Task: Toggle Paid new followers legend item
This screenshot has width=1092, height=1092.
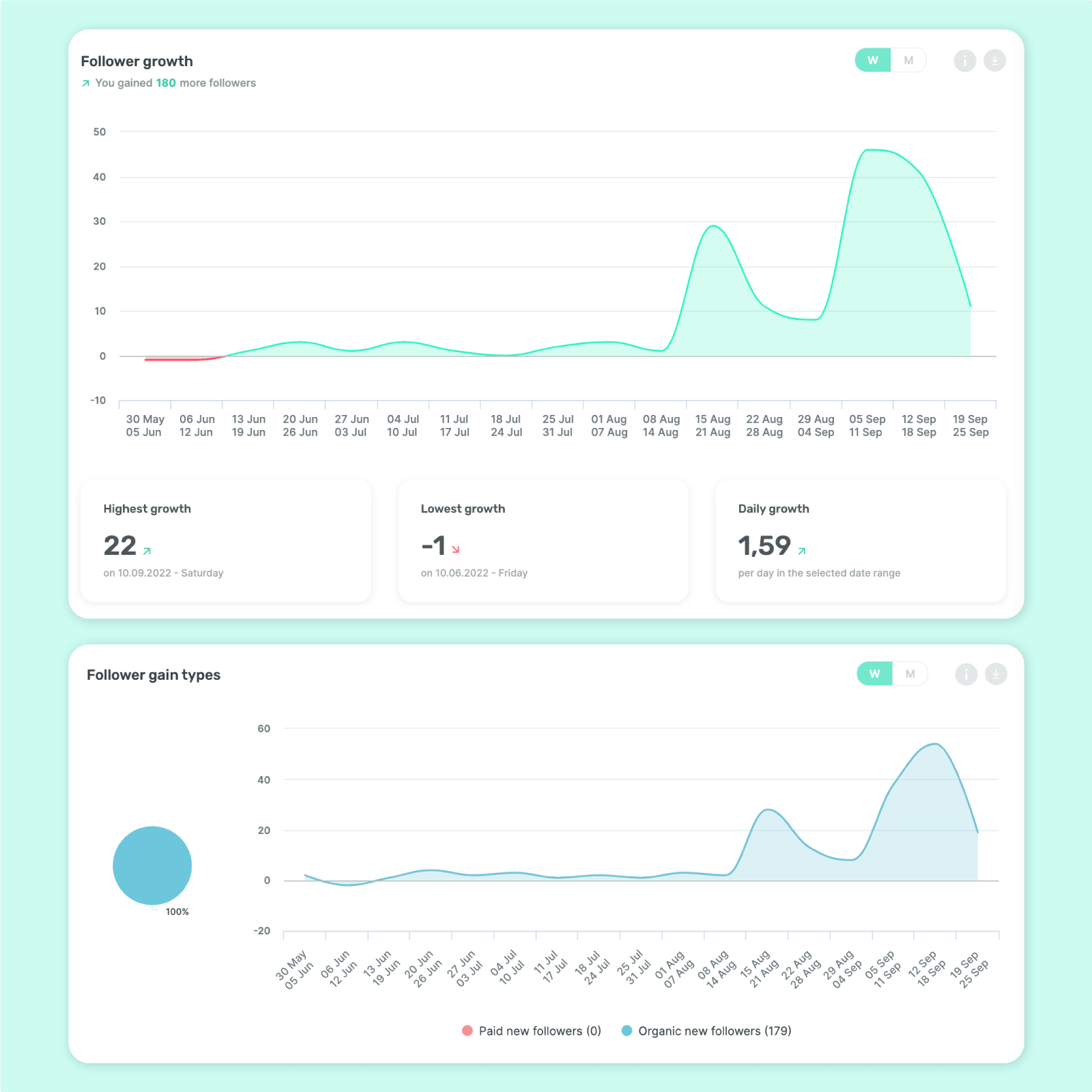Action: pos(532,1031)
